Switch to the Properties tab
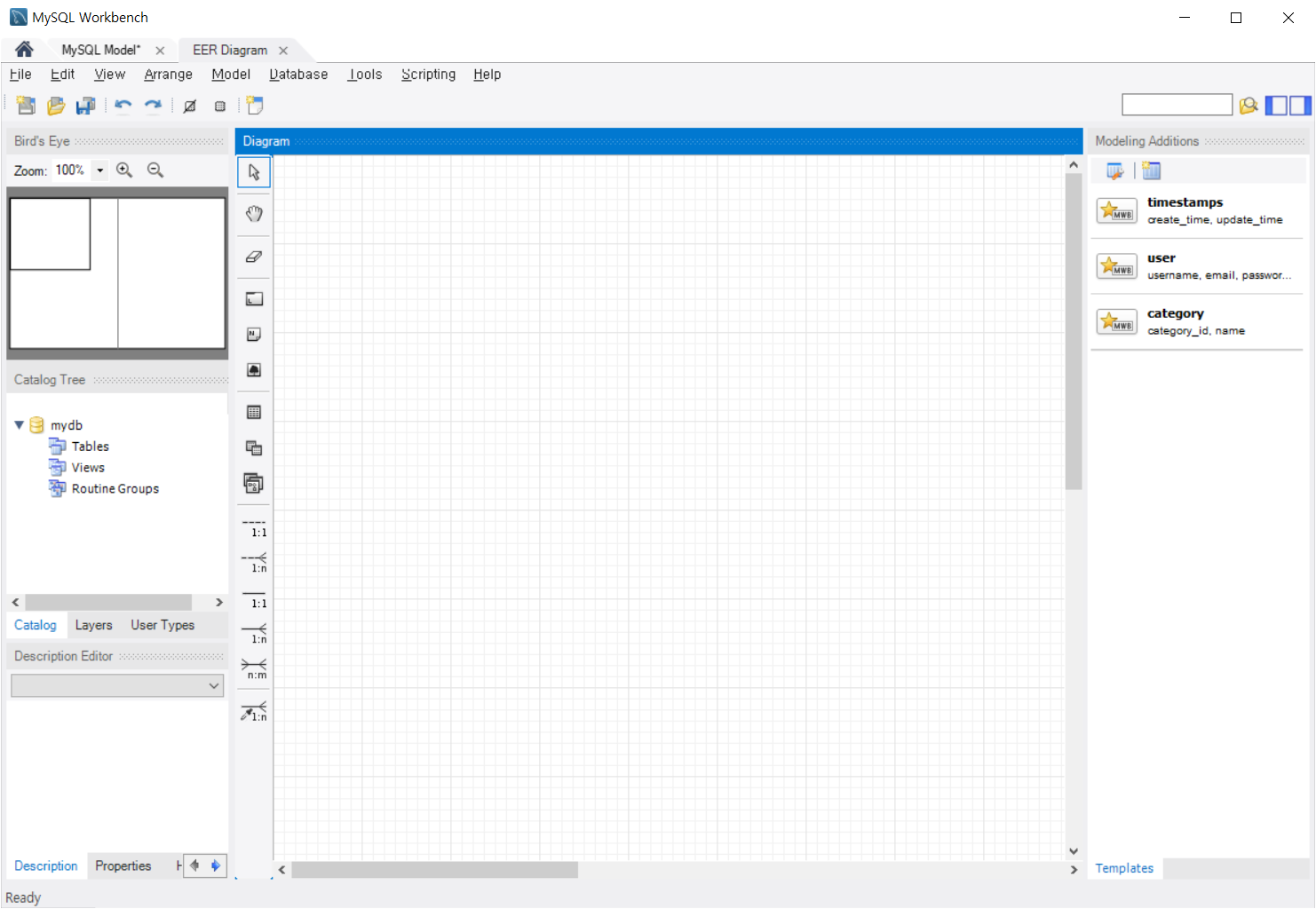 pos(123,866)
